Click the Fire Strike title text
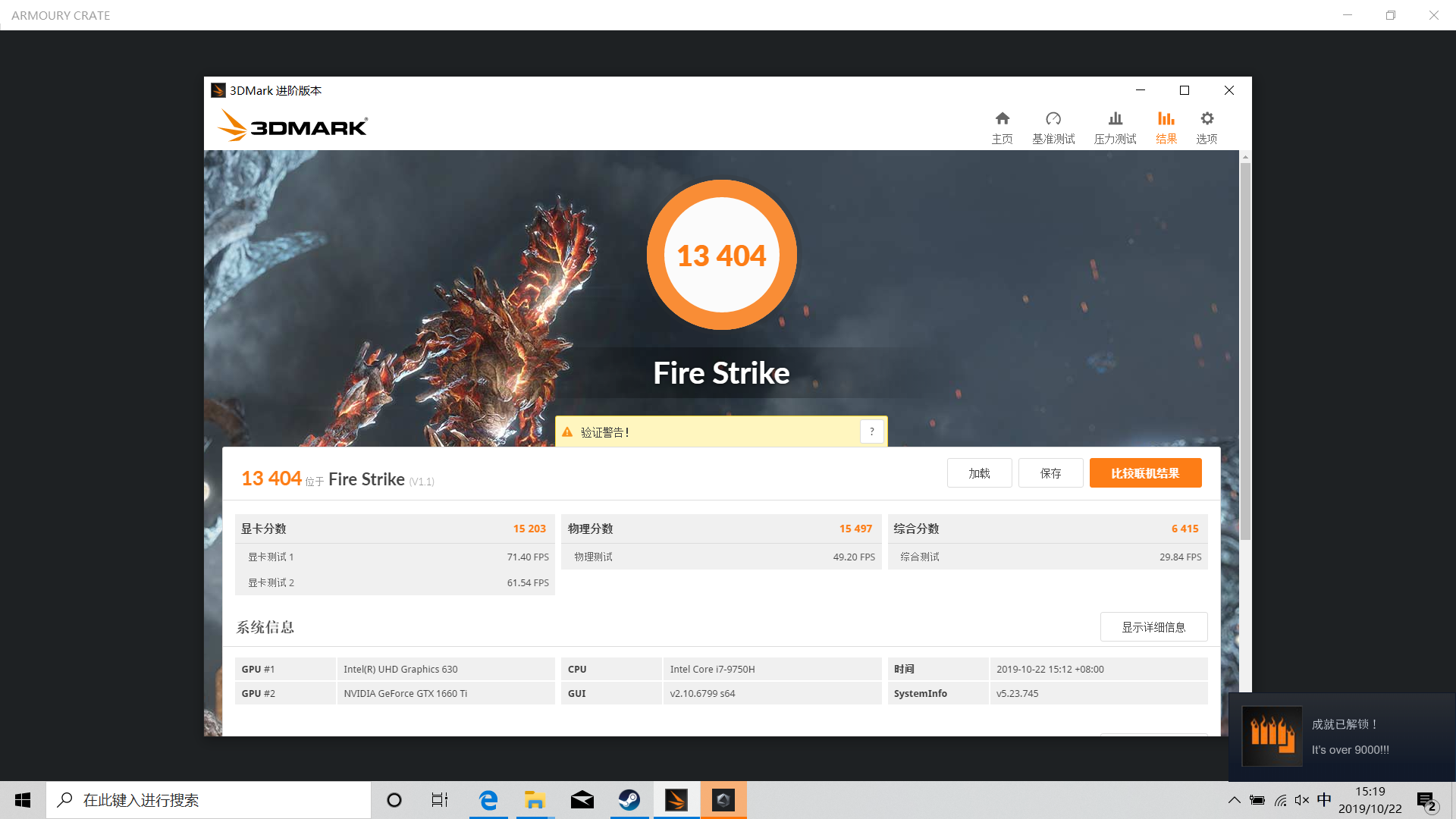Screen dimensions: 1456x819 pos(721,373)
